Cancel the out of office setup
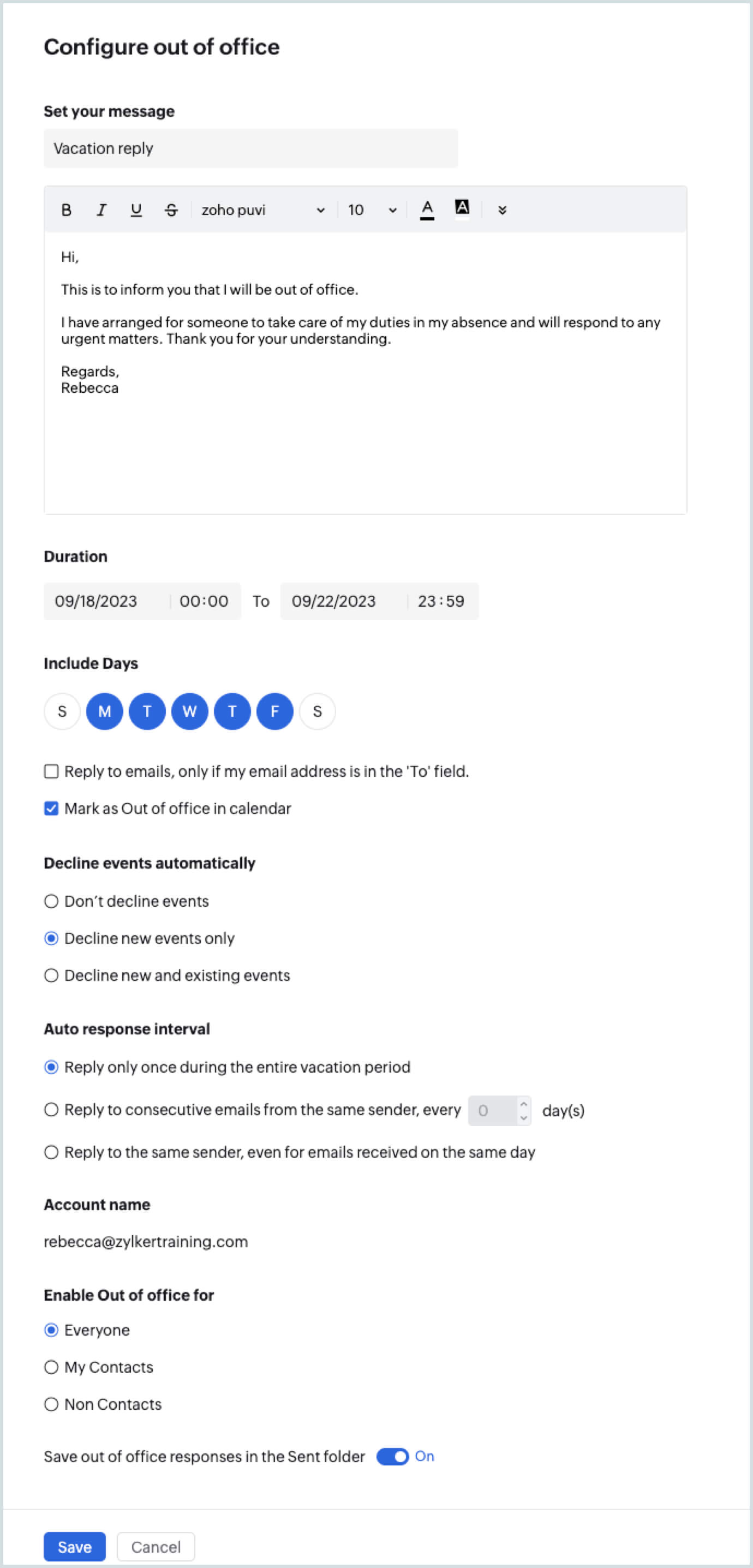 click(x=156, y=1547)
